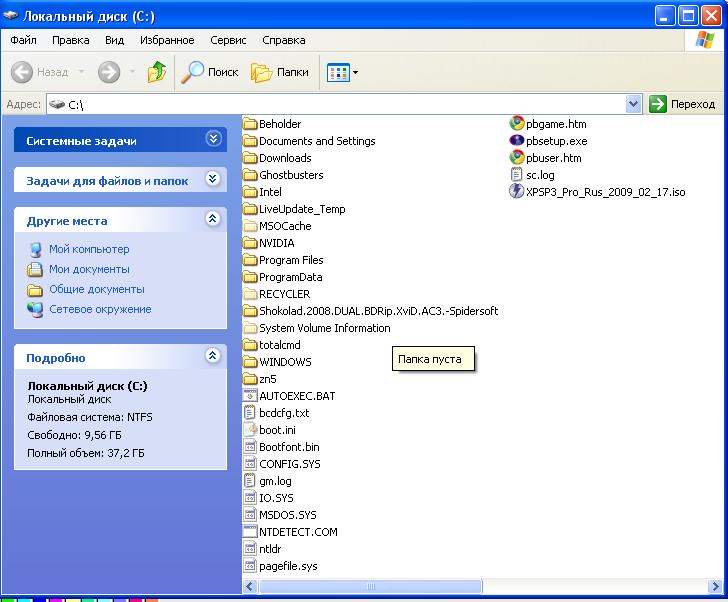Select the pbgame.htm Chrome file icon
Viewport: 728px width, 602px height.
517,124
